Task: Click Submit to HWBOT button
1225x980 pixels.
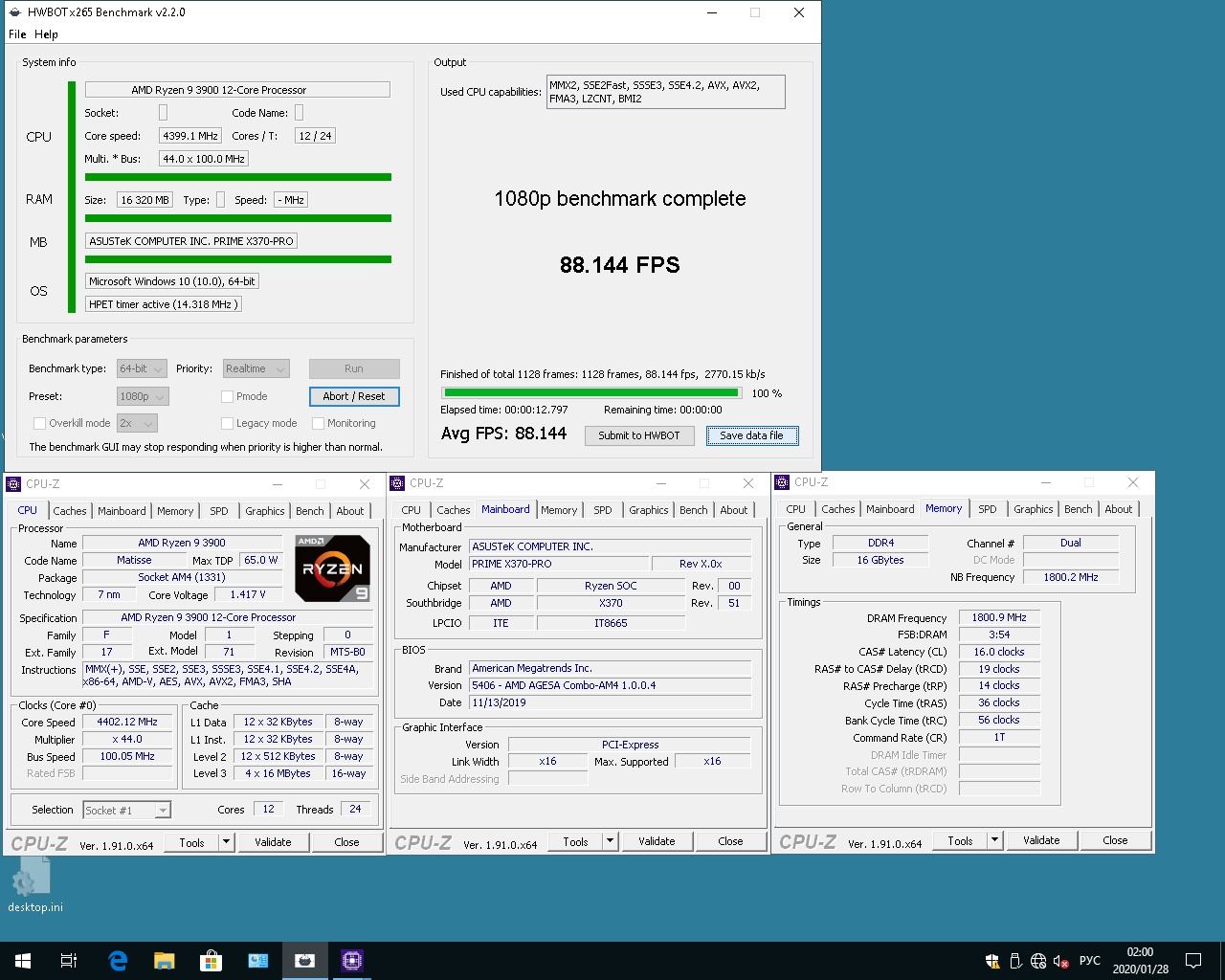Action: [638, 435]
